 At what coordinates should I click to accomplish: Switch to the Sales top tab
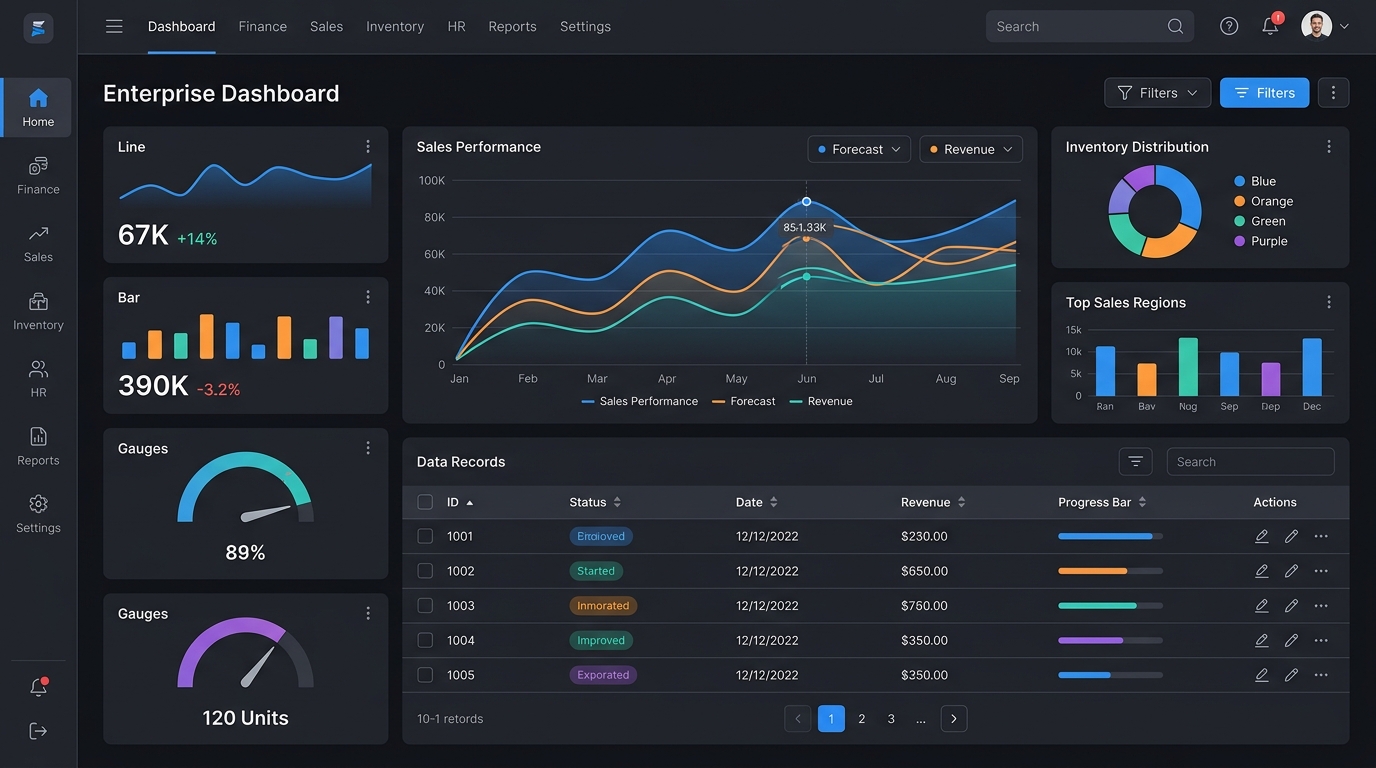tap(326, 27)
